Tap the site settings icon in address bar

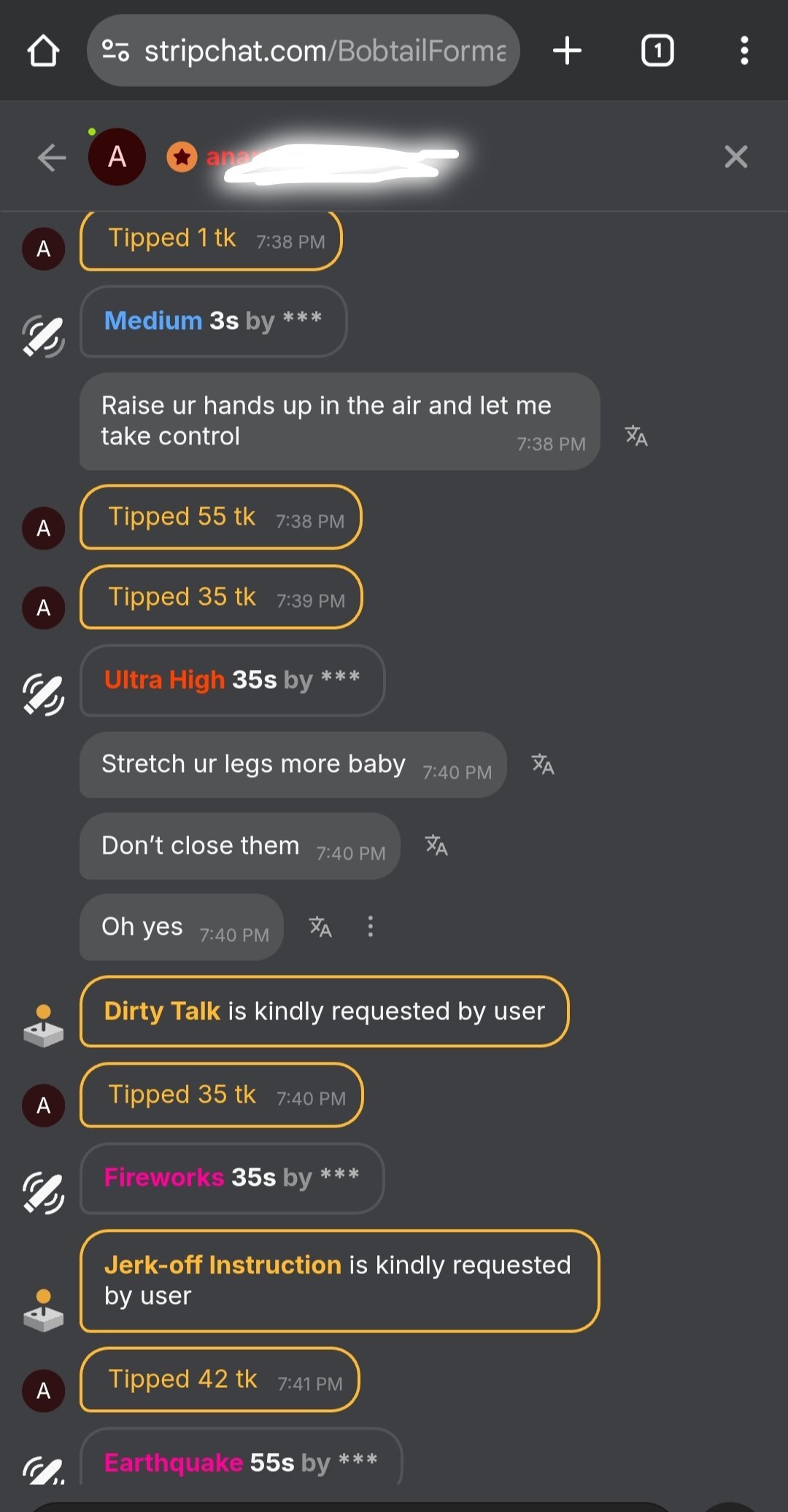pos(115,51)
